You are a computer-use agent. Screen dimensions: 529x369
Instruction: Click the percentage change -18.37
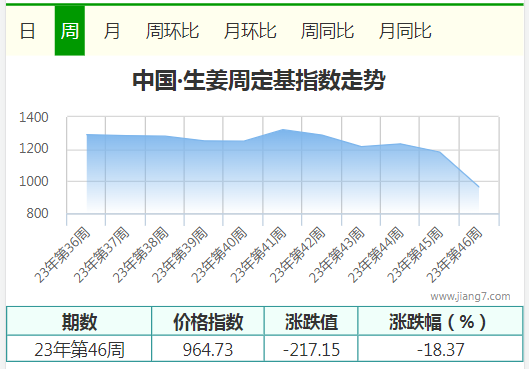pyautogui.click(x=441, y=349)
